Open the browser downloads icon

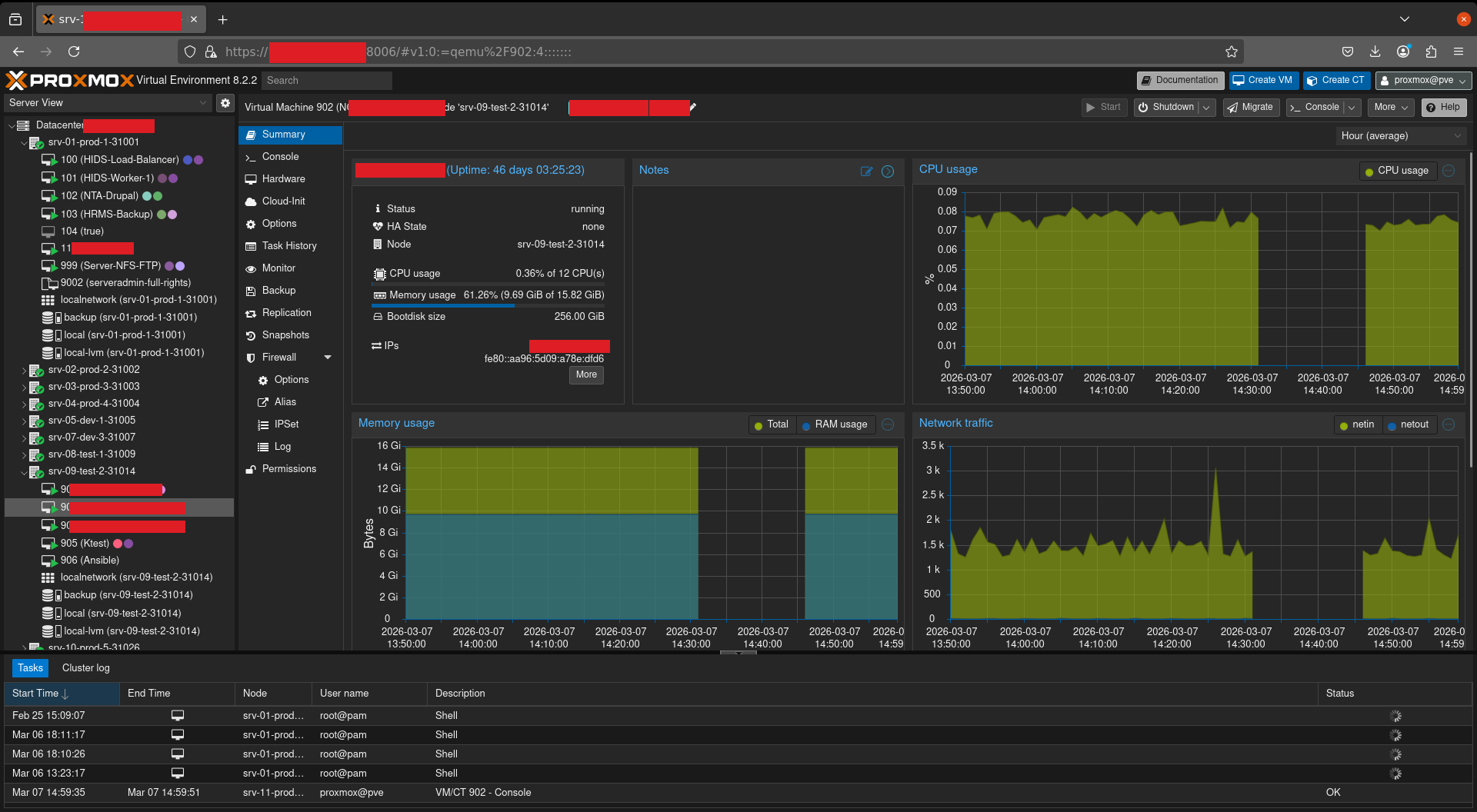tap(1375, 52)
